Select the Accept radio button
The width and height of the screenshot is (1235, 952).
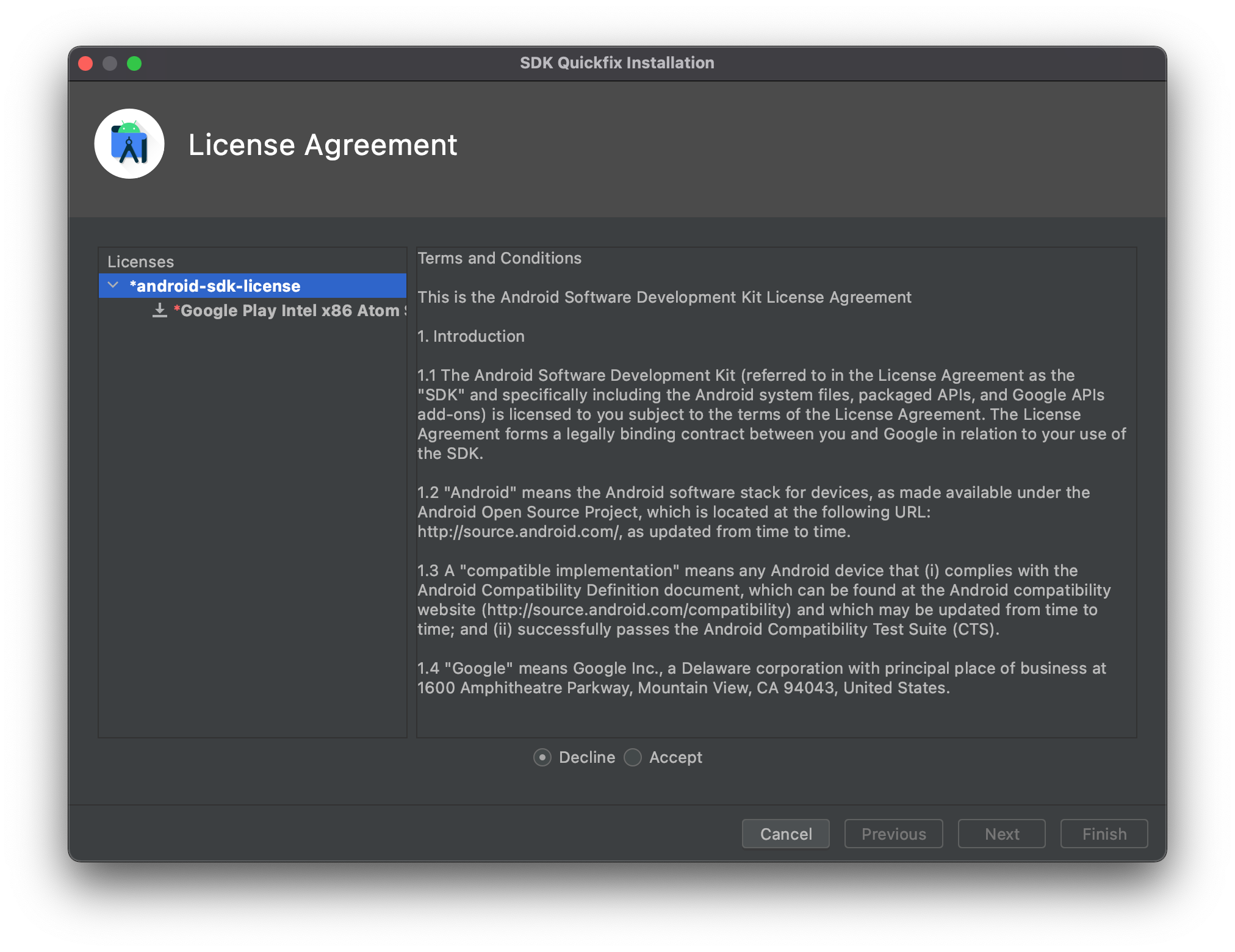pyautogui.click(x=633, y=757)
